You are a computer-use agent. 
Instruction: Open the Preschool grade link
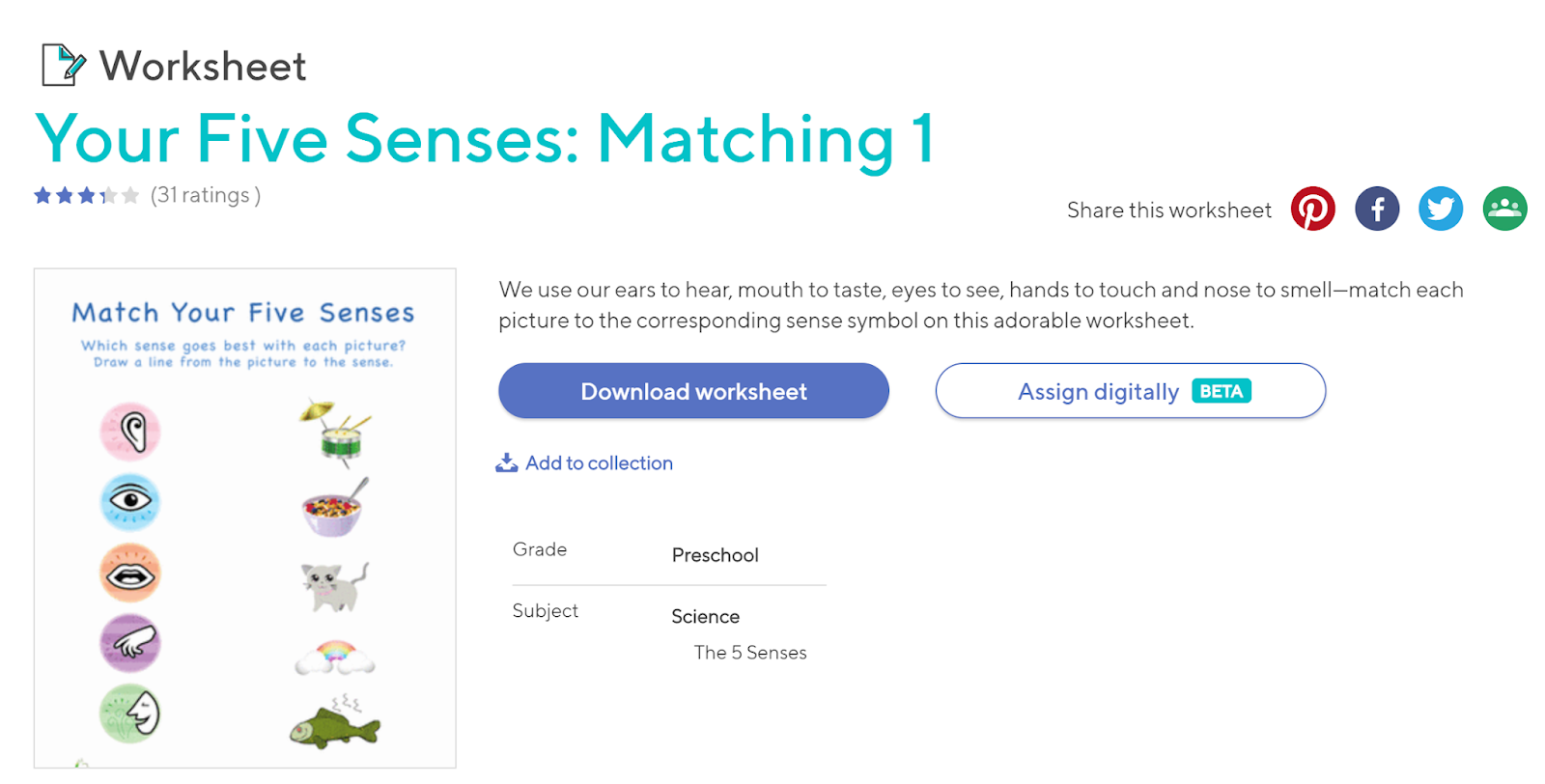pyautogui.click(x=715, y=555)
